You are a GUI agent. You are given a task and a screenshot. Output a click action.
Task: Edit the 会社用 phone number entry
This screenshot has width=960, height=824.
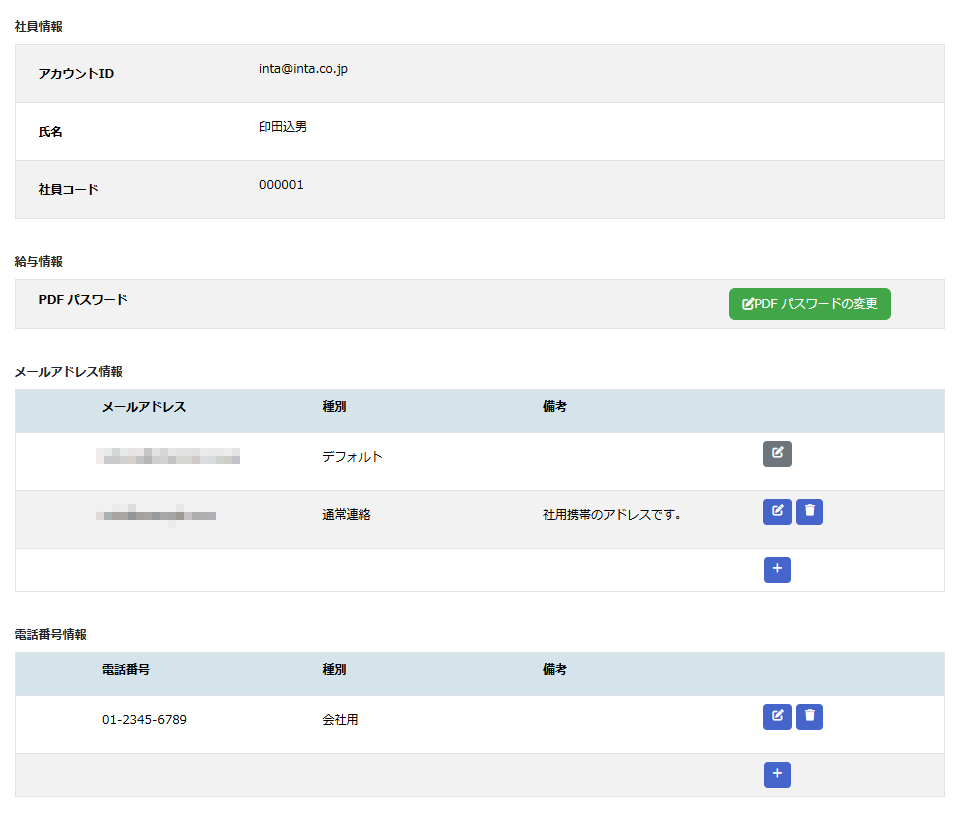click(x=777, y=717)
